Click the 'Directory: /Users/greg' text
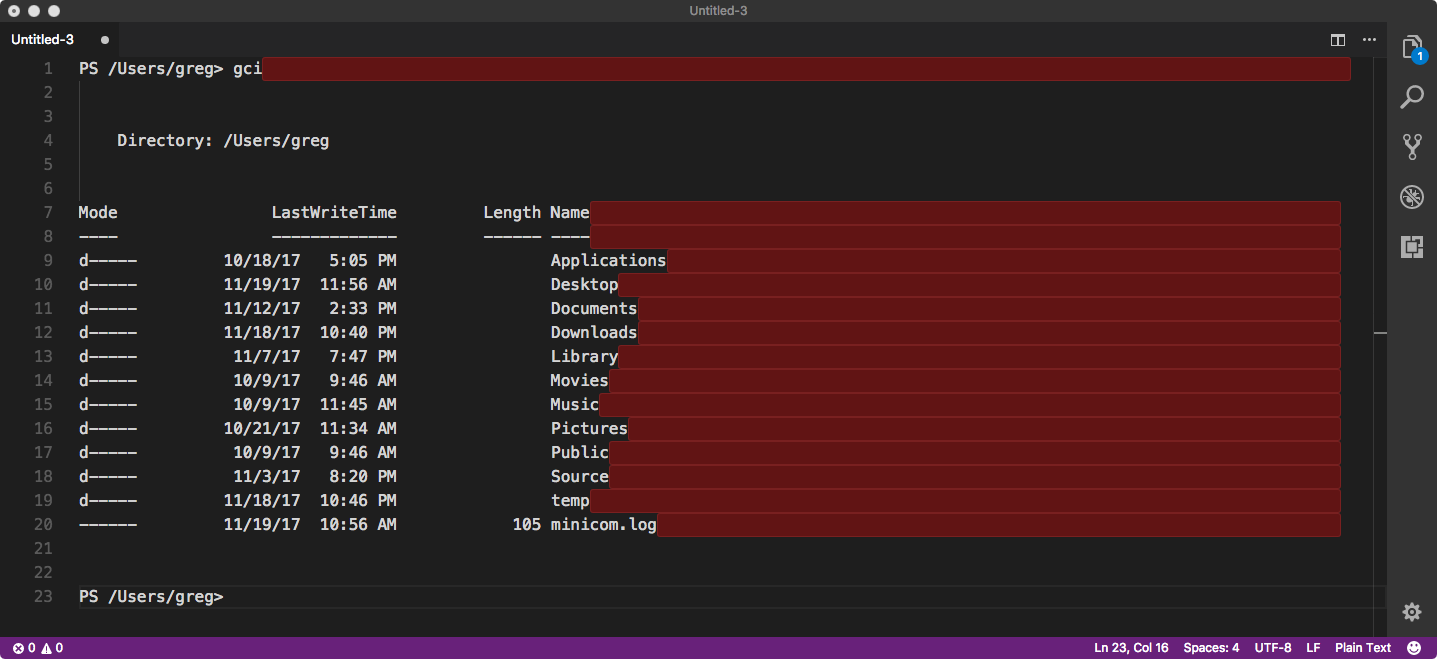Screen dimensions: 1437x659 point(223,141)
